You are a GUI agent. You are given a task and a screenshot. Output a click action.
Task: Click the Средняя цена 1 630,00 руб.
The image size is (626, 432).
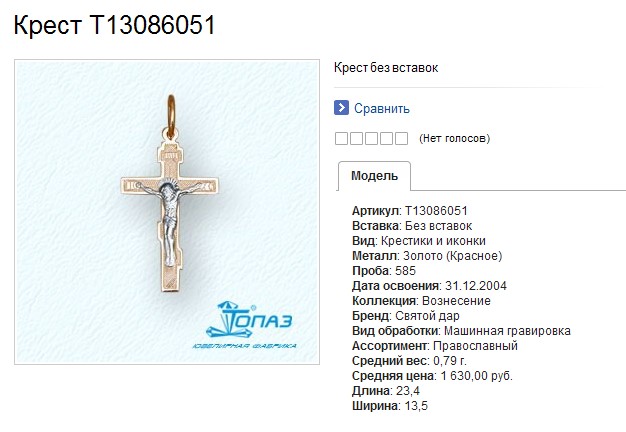(x=477, y=376)
